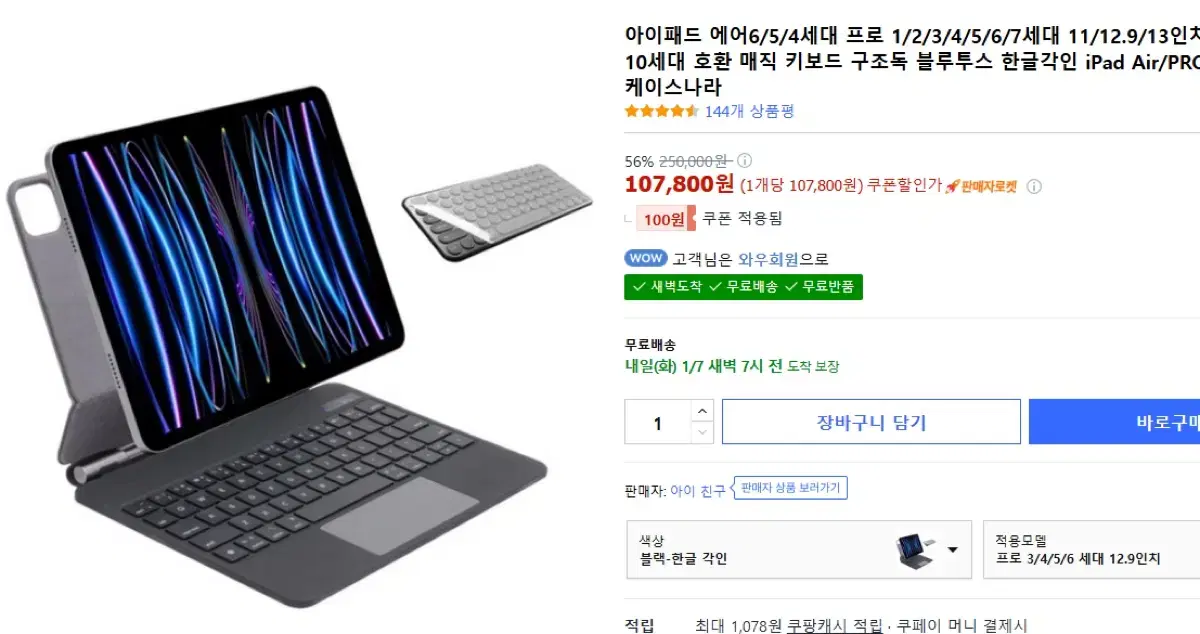Click the WOW membership badge icon
This screenshot has height=634, width=1200.
[646, 258]
